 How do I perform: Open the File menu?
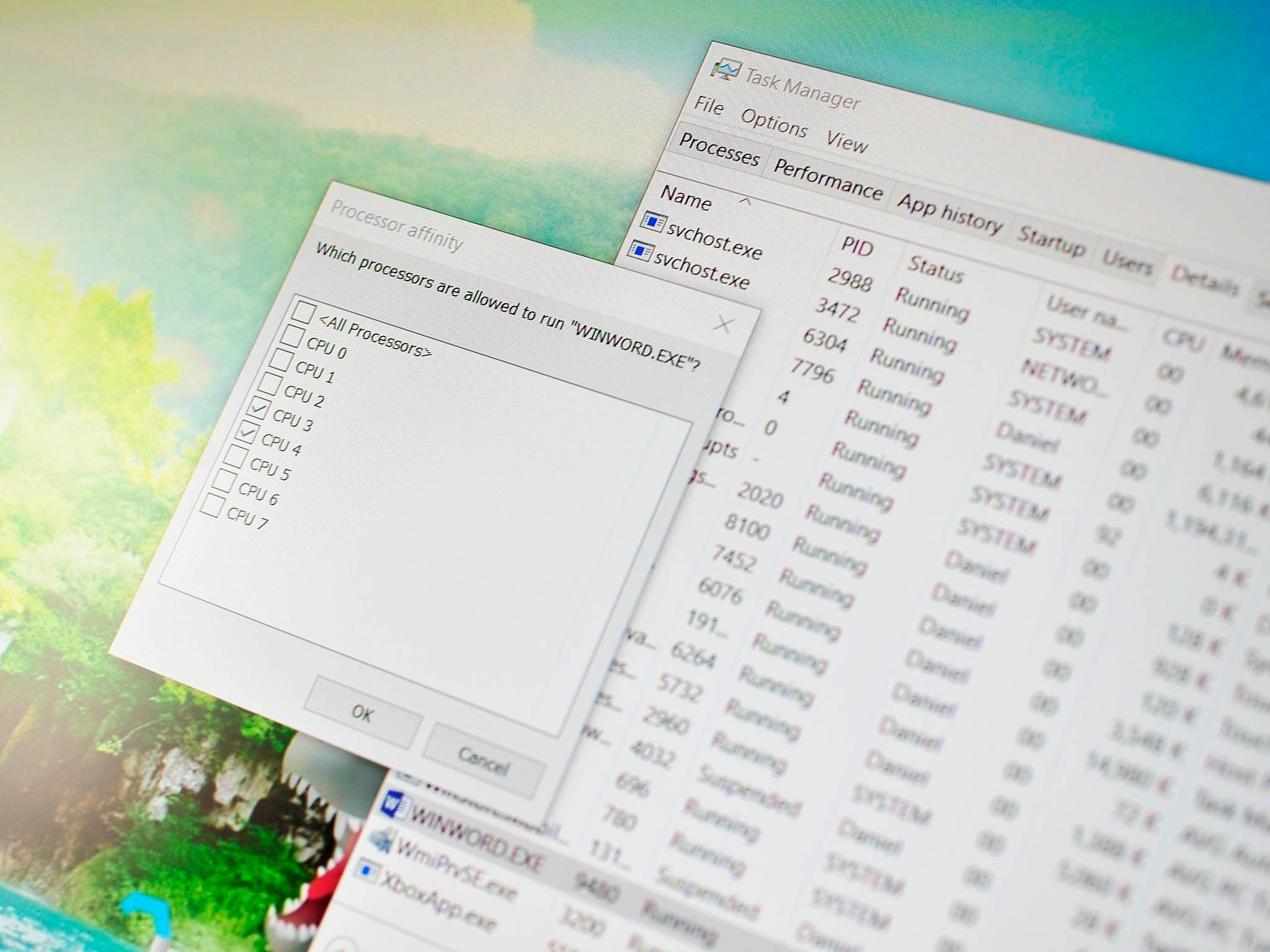[709, 105]
